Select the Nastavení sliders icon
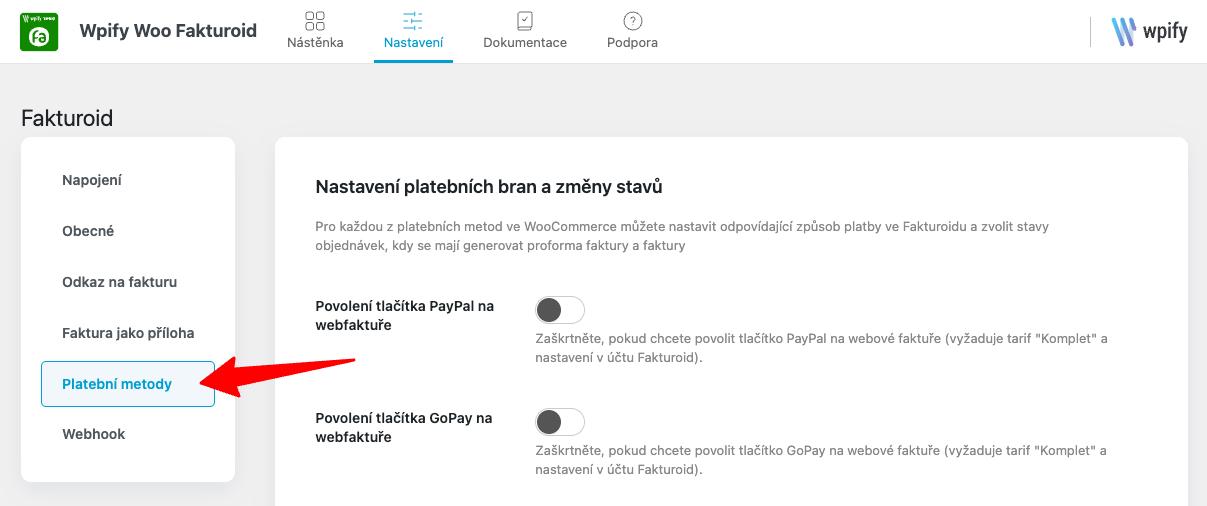1207x506 pixels. click(413, 21)
